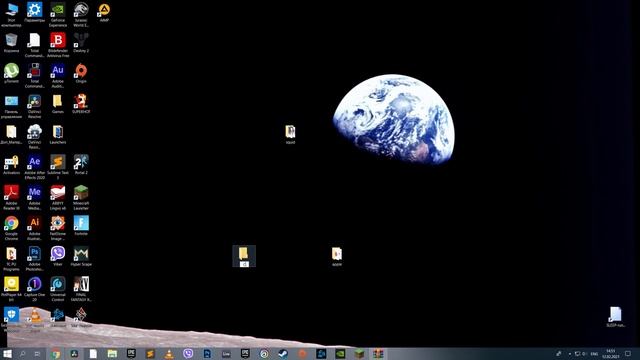
Task: Open FastStone Image Viewer shortcut
Action: [x=58, y=228]
